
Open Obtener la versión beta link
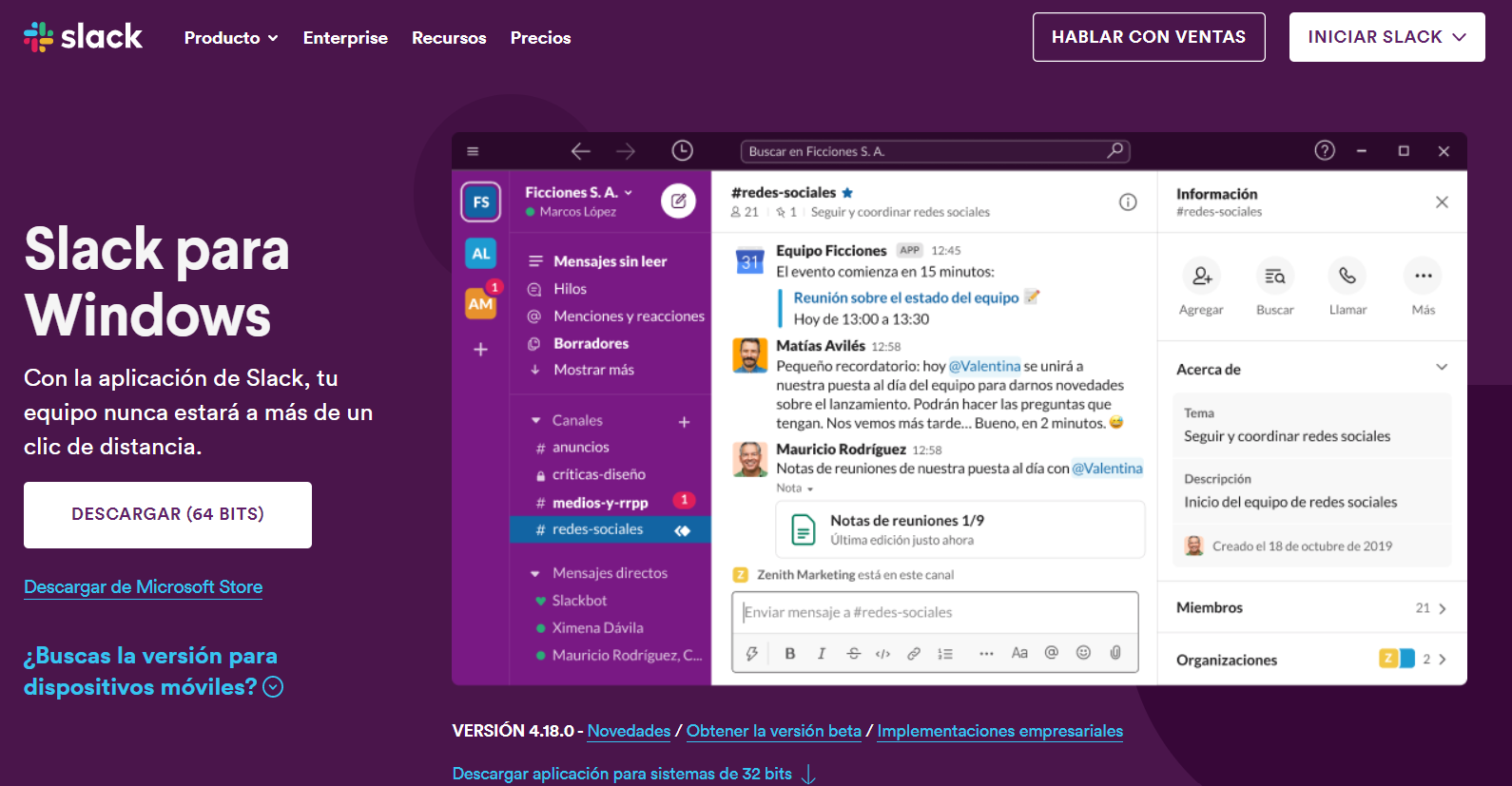point(774,731)
